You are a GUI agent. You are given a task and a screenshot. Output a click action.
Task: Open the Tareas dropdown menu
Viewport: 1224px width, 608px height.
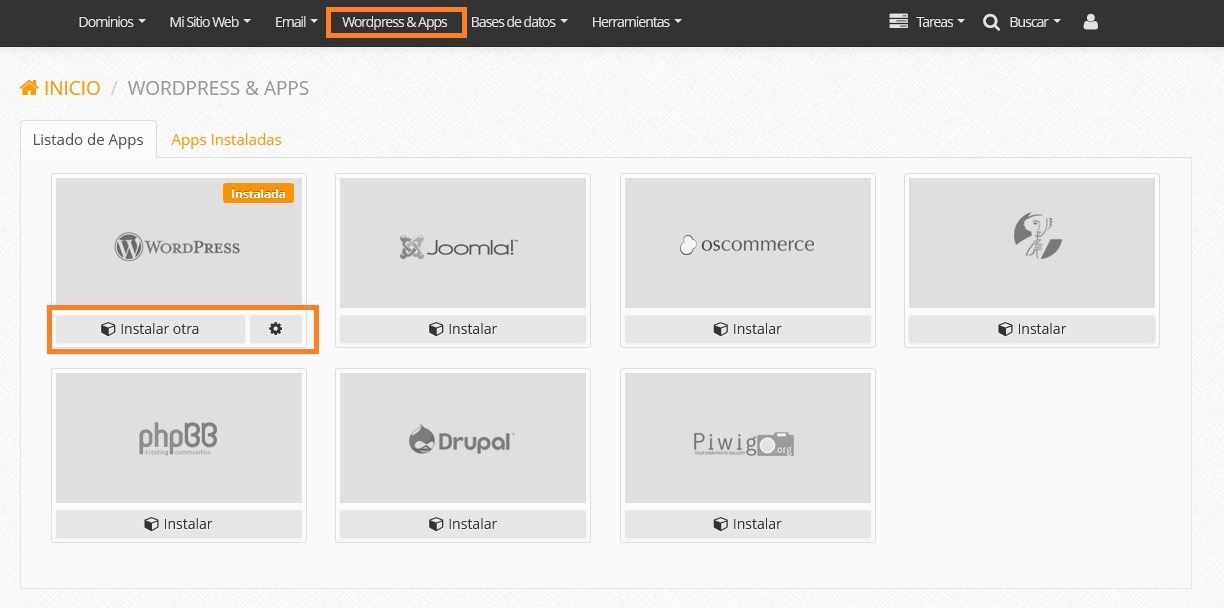pyautogui.click(x=927, y=22)
